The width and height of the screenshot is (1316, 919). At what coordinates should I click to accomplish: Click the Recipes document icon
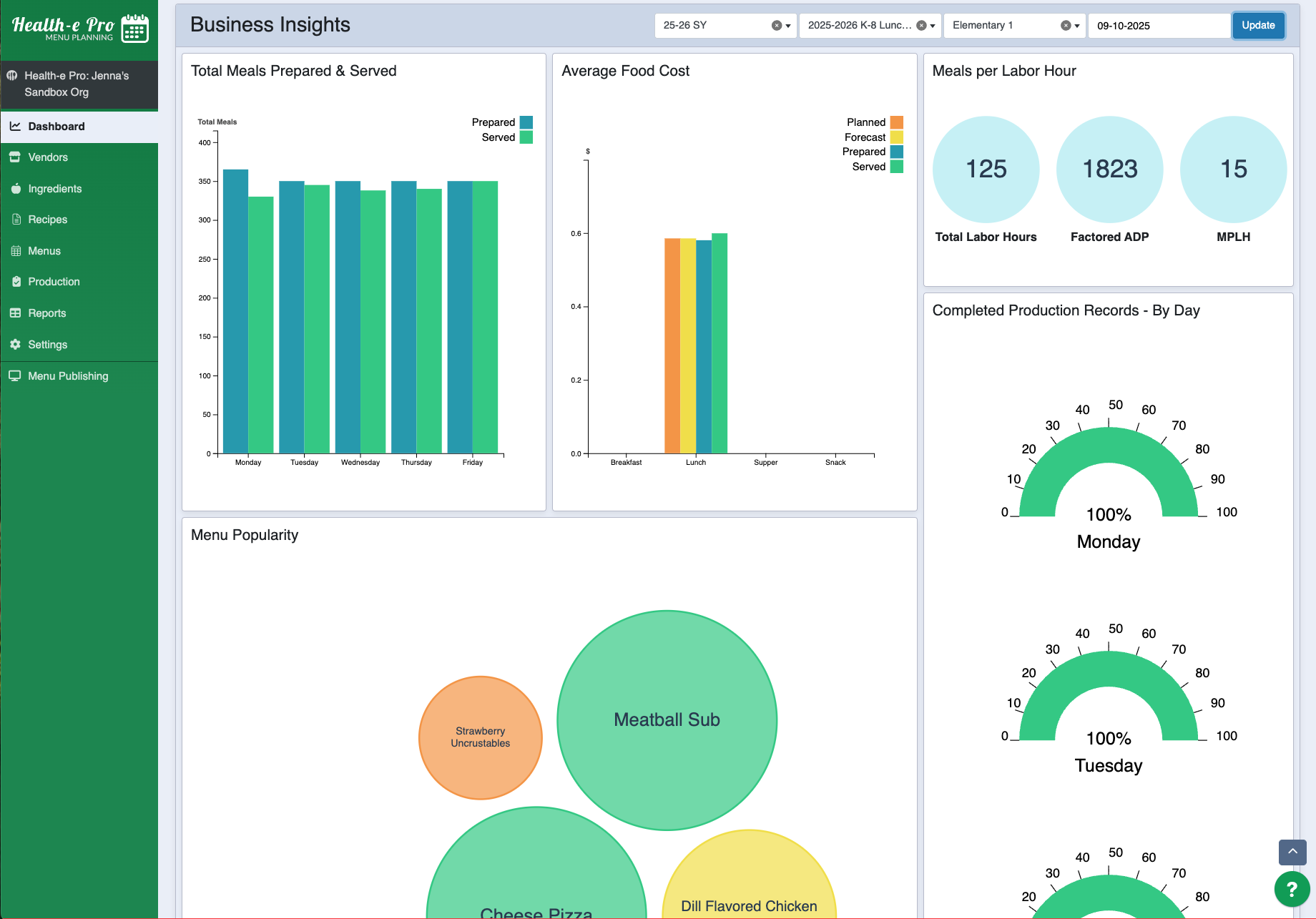point(16,220)
